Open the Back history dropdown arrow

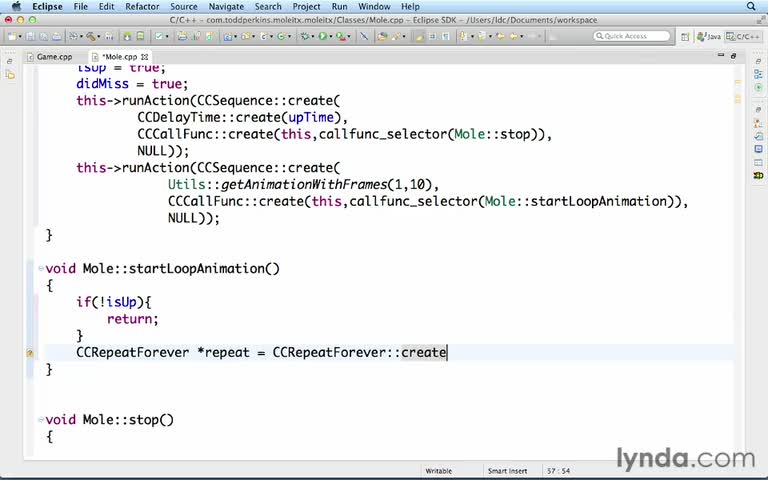tap(522, 37)
